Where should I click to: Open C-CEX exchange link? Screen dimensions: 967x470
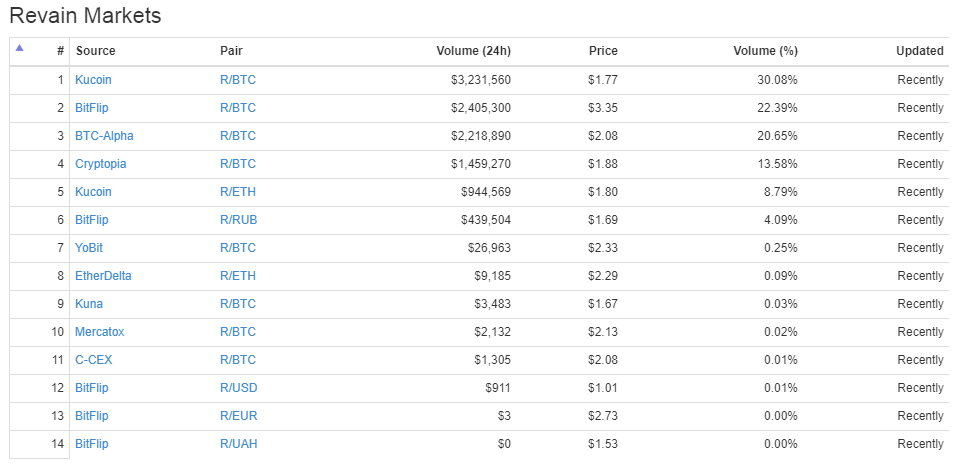tap(93, 360)
